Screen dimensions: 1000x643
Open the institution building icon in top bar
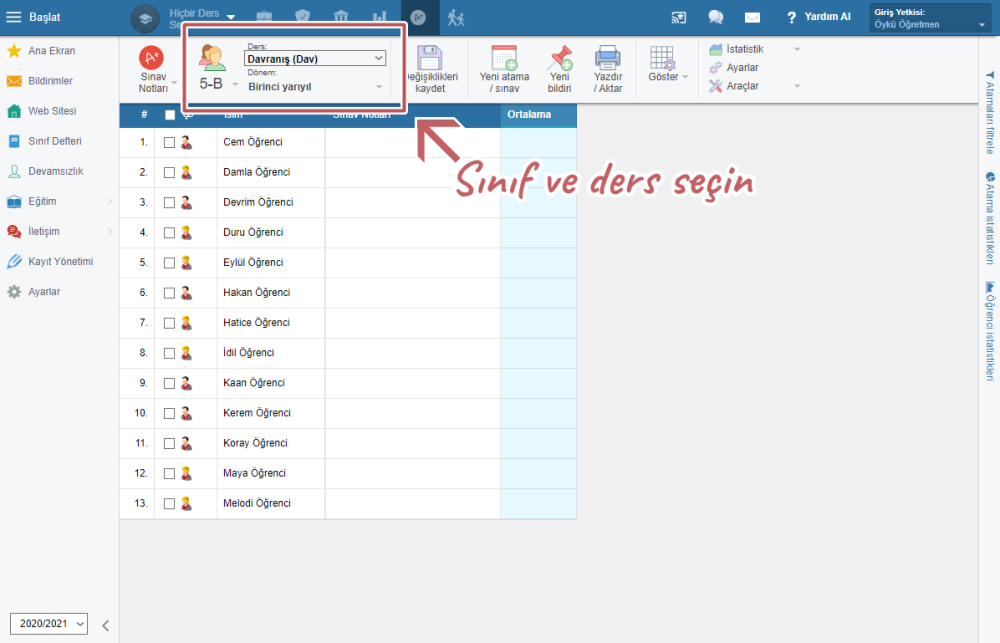click(341, 17)
